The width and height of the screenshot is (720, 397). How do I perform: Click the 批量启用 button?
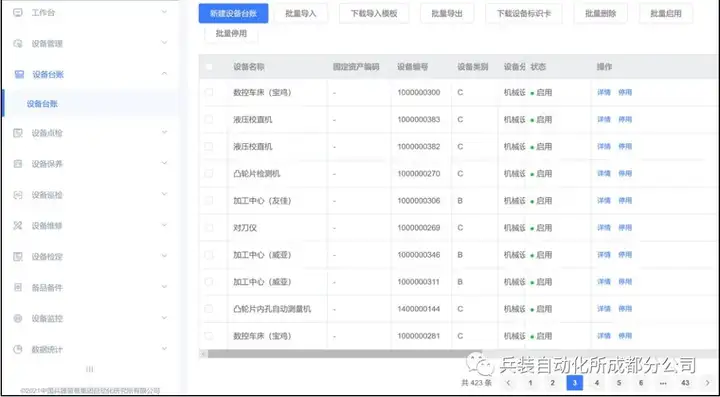[666, 13]
